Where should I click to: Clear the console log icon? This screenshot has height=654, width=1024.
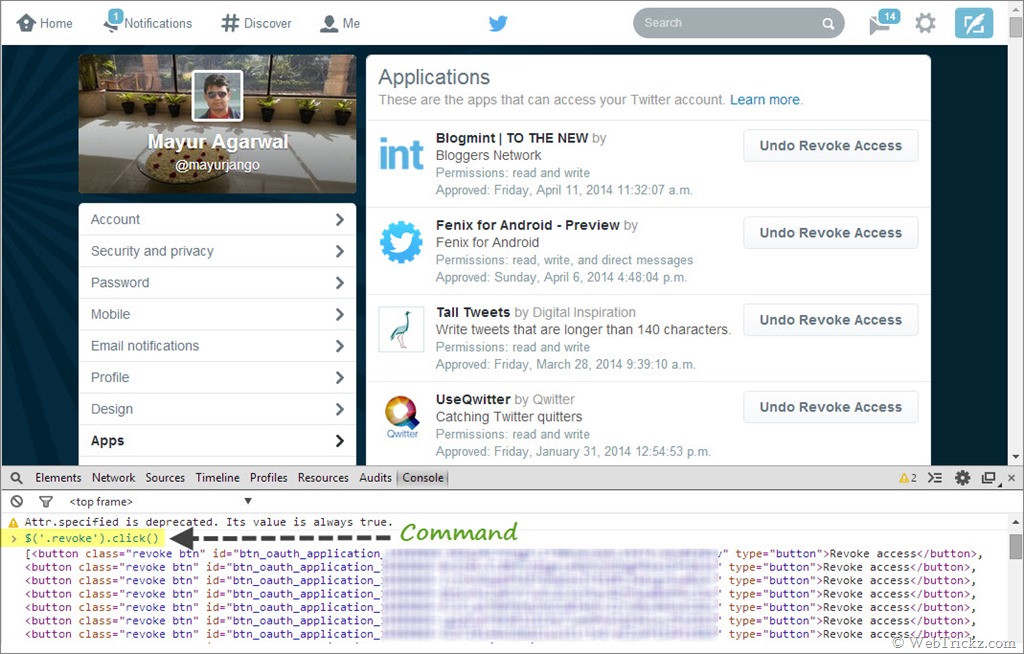pos(17,501)
